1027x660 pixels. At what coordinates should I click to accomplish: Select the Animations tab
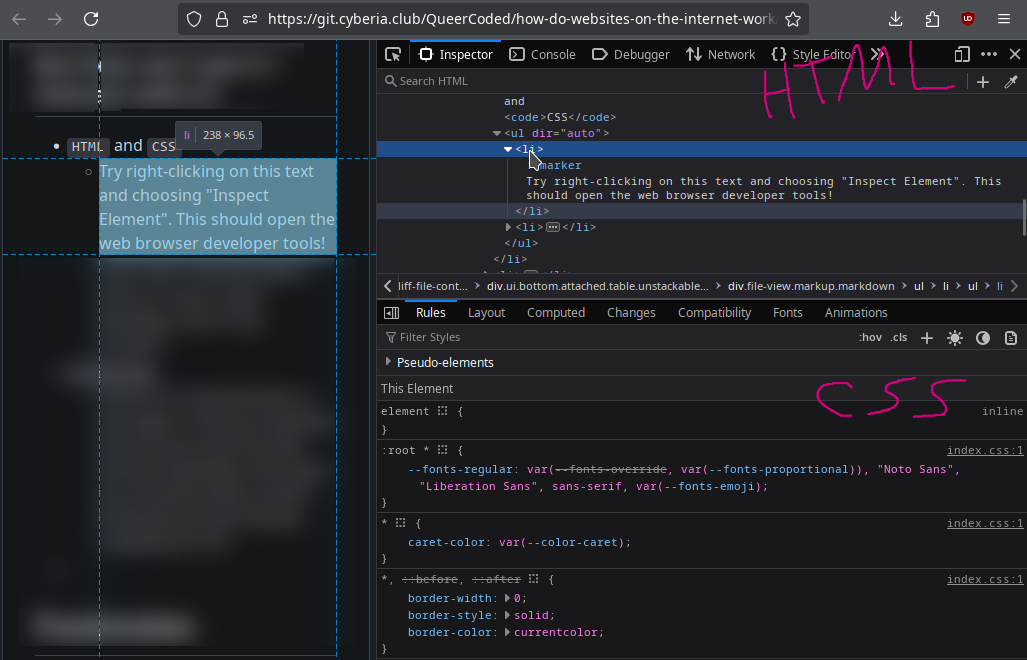point(855,313)
